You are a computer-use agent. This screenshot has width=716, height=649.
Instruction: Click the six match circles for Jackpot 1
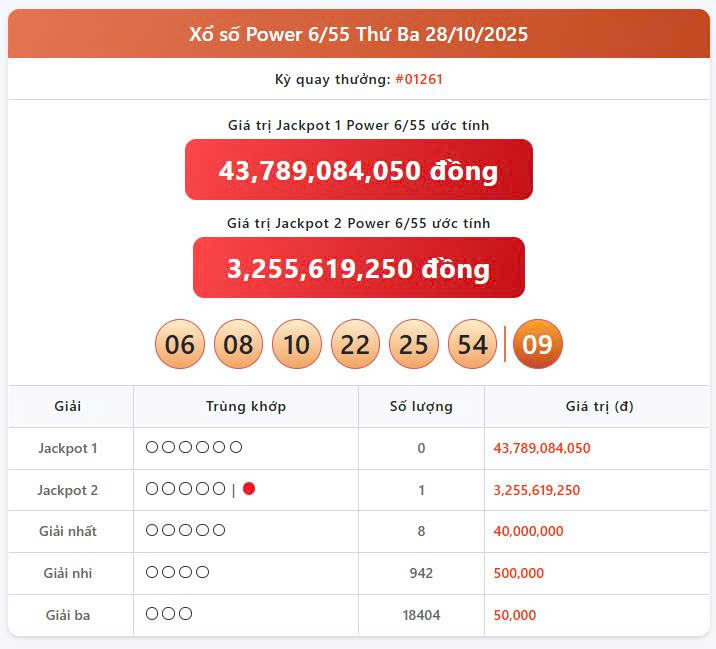[x=194, y=447]
